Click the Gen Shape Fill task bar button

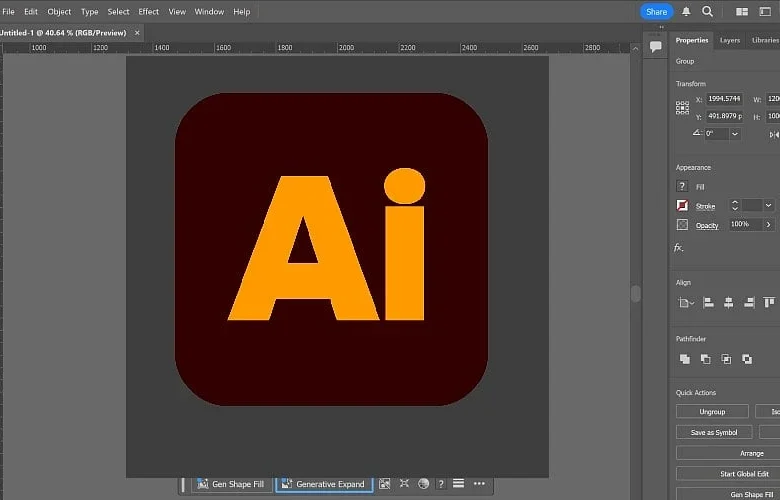point(231,484)
